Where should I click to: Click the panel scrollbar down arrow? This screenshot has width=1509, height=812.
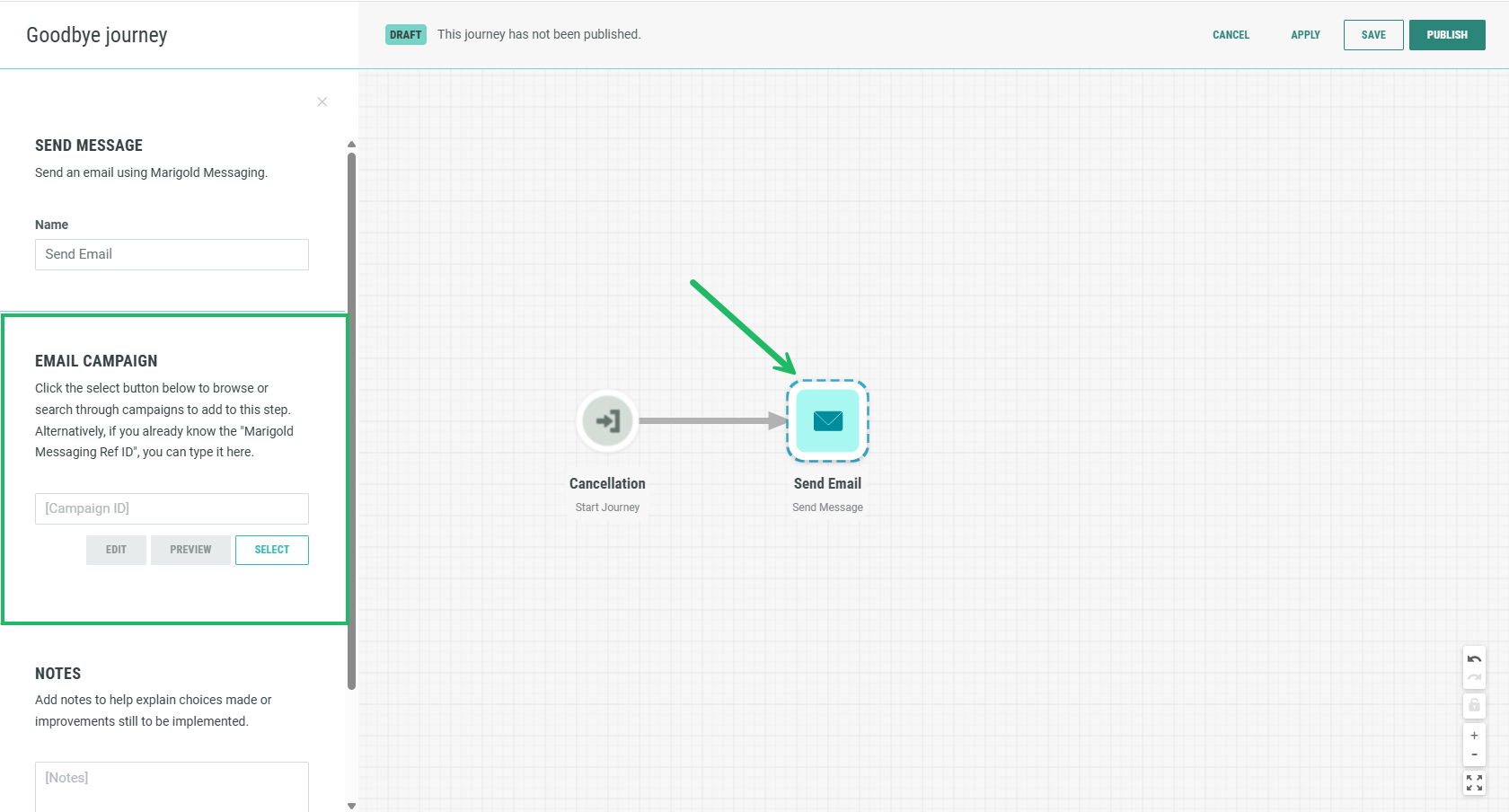pos(351,806)
